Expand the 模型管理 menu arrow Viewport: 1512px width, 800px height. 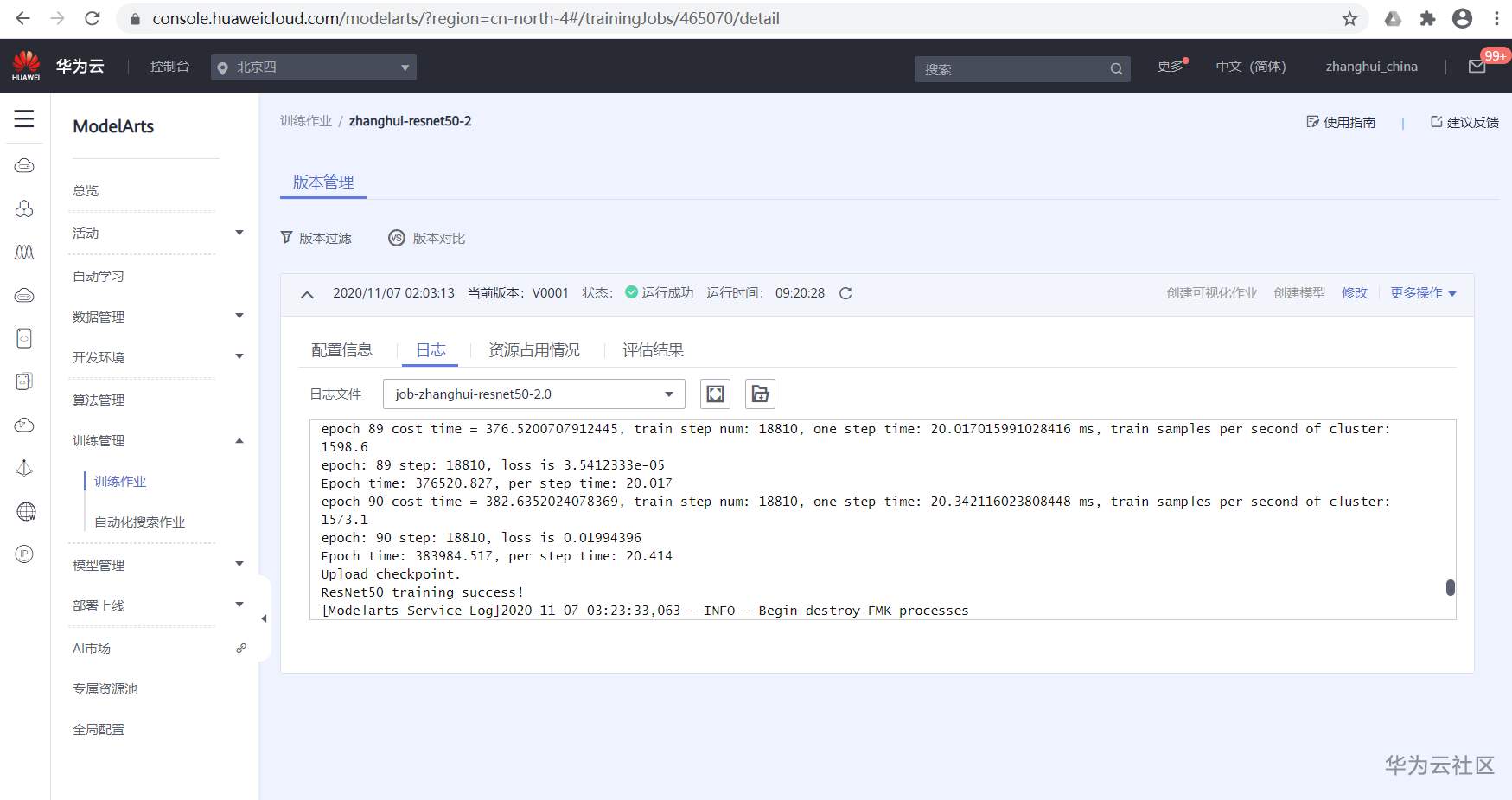pyautogui.click(x=239, y=564)
